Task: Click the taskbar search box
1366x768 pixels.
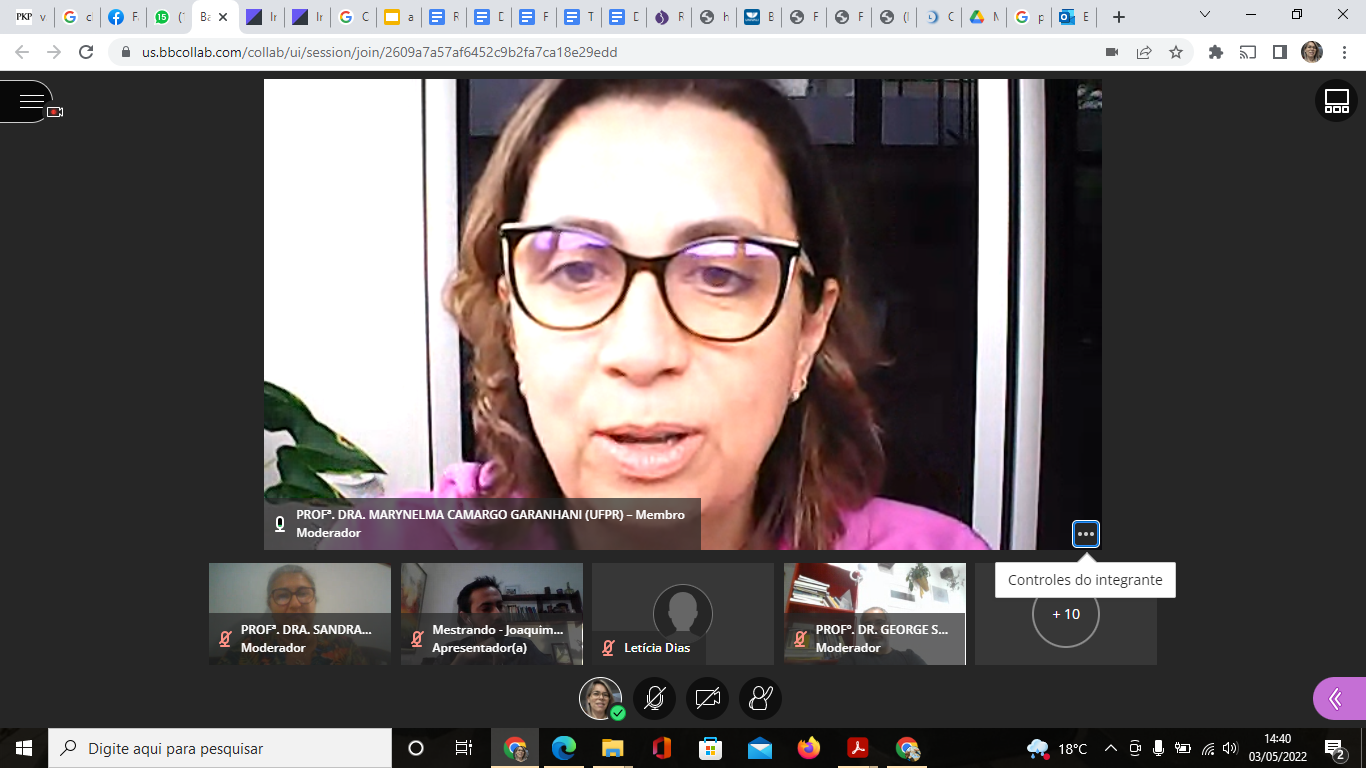Action: tap(220, 748)
